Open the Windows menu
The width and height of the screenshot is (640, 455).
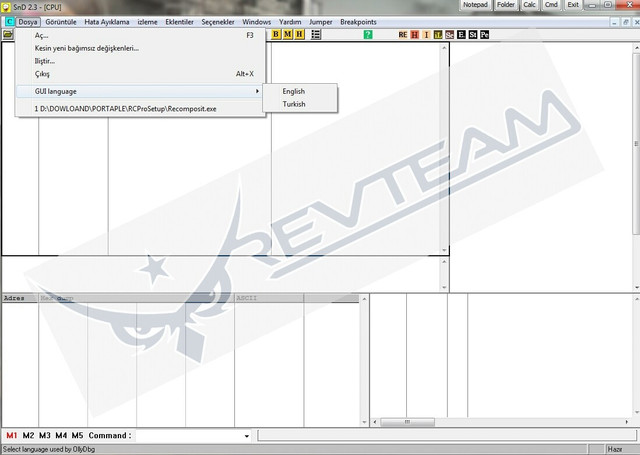pyautogui.click(x=257, y=22)
